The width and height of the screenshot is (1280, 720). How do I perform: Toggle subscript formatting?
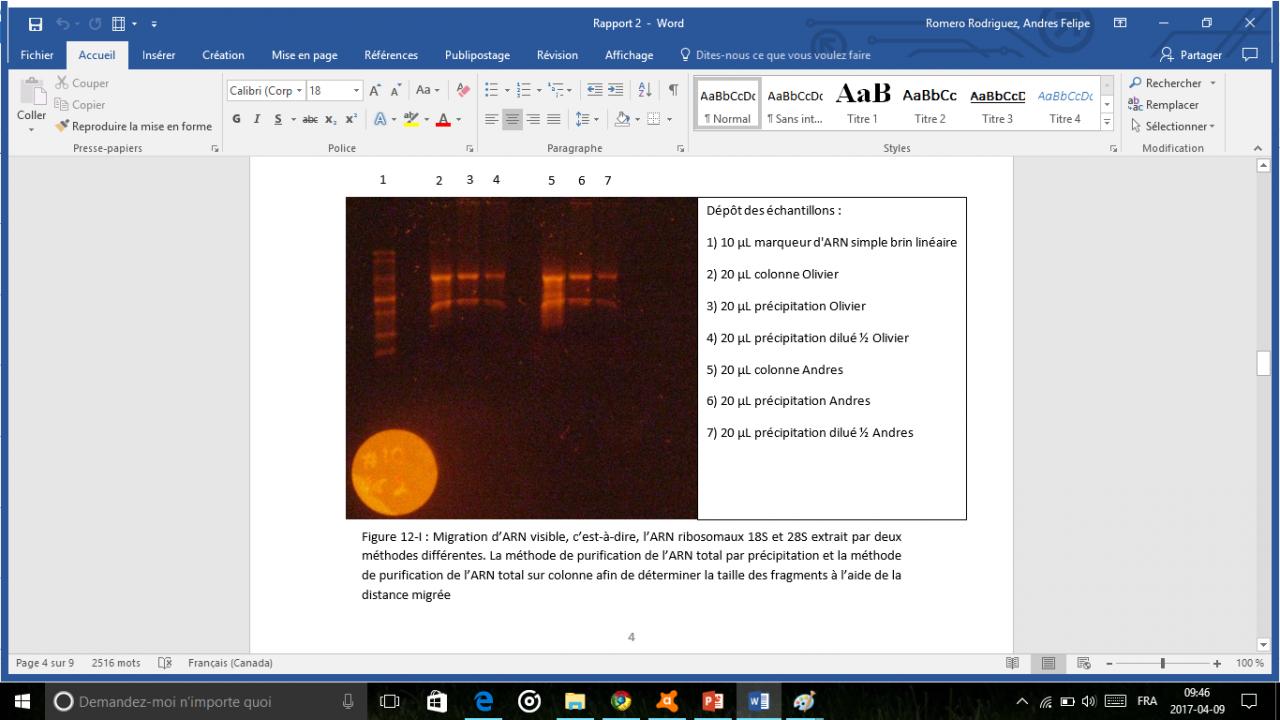click(331, 119)
